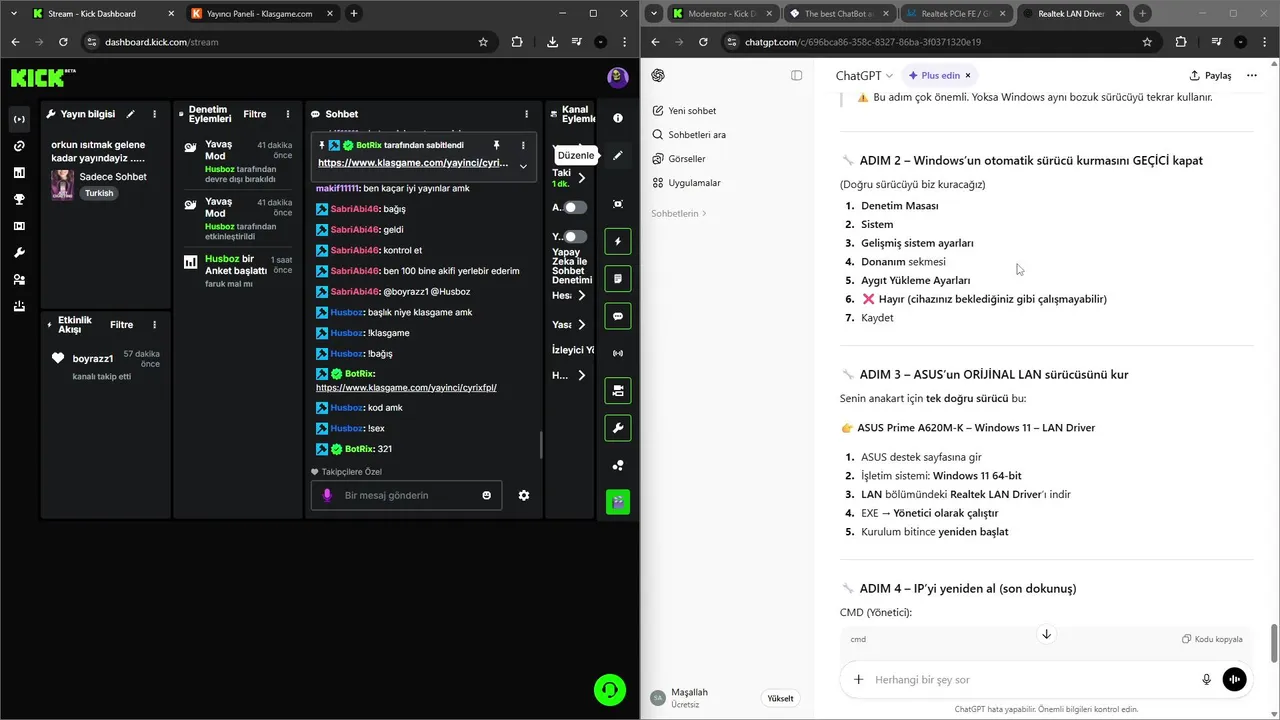Viewport: 1280px width, 720px height.
Task: Expand the pinned BotRix message chevron
Action: [523, 166]
